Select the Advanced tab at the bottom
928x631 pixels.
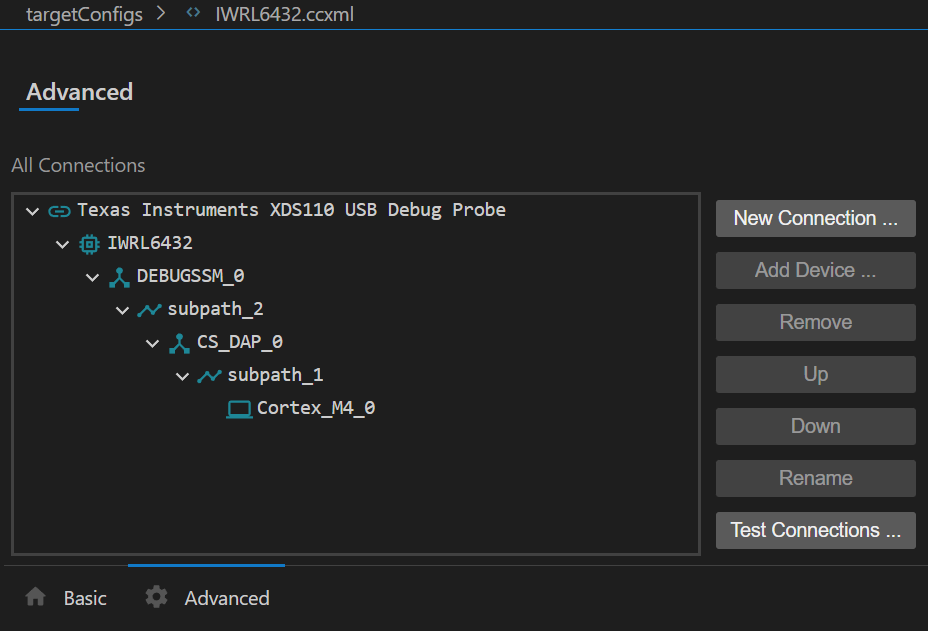[207, 598]
